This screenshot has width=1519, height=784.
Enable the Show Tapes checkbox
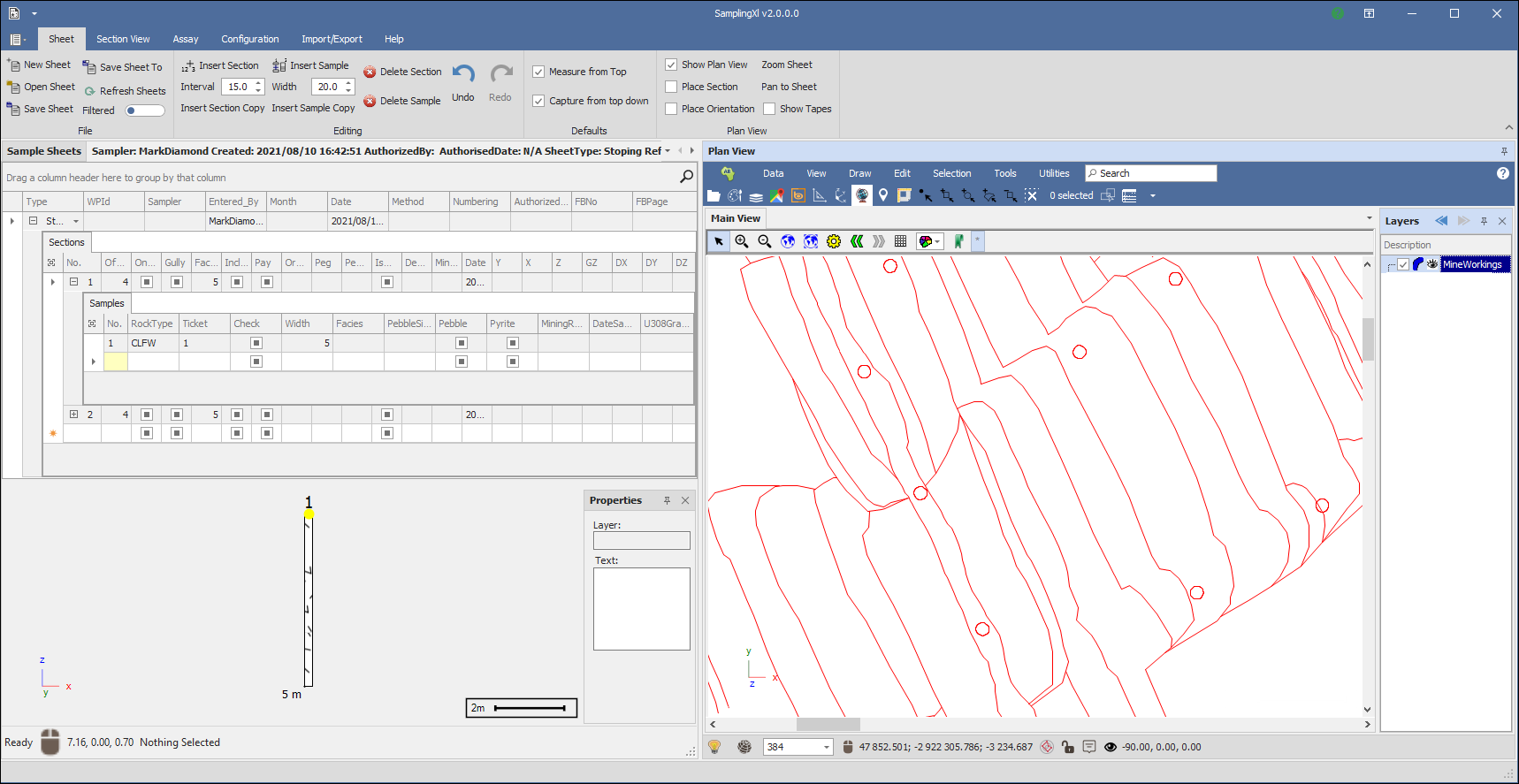pyautogui.click(x=769, y=109)
